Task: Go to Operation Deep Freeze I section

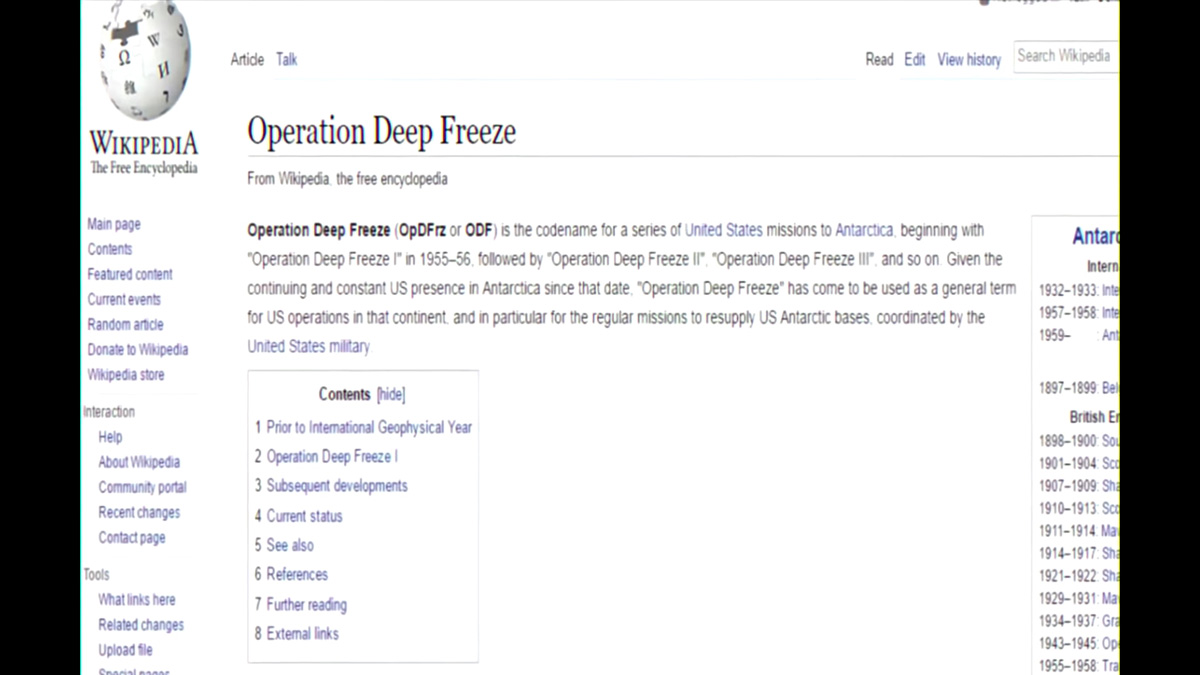Action: [x=331, y=457]
